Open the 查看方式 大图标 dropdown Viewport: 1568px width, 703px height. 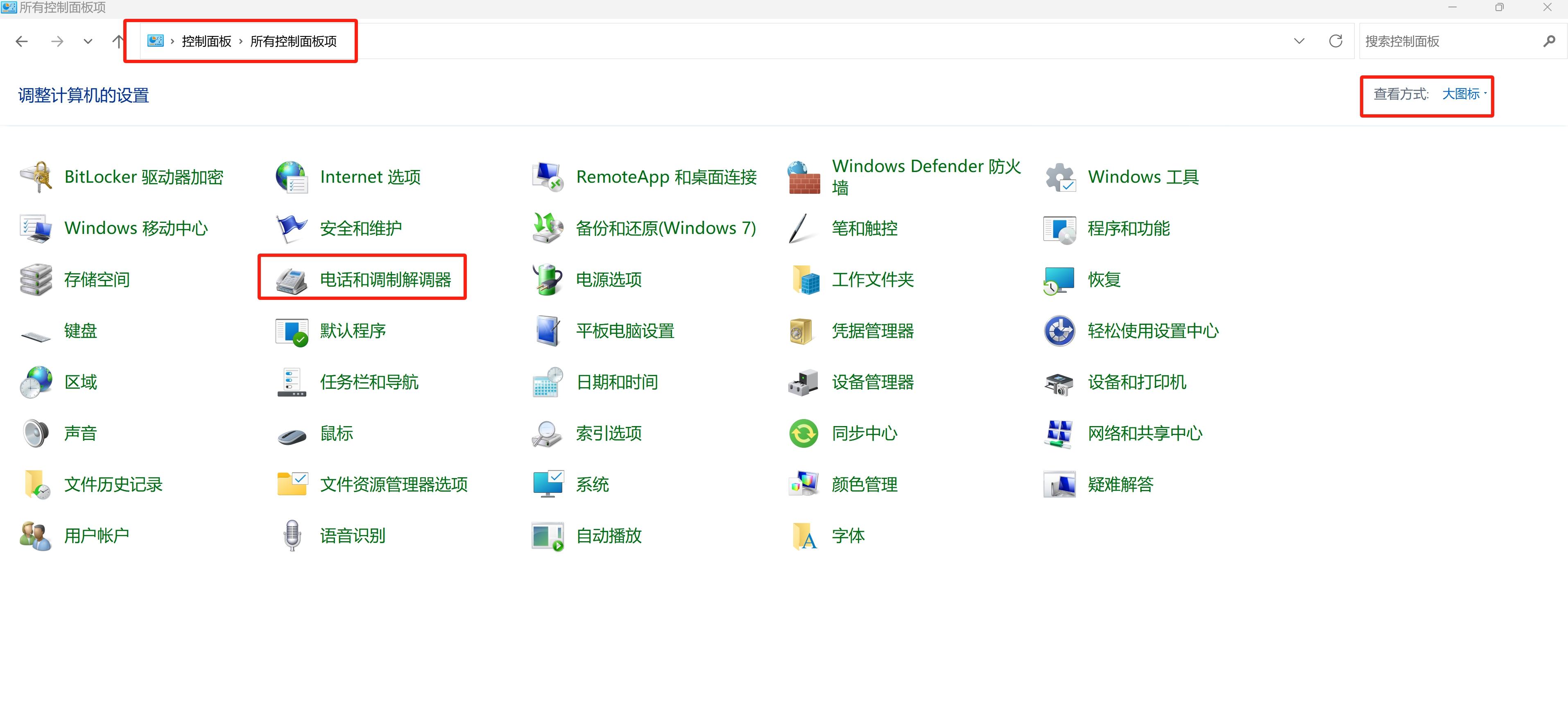tap(1464, 94)
